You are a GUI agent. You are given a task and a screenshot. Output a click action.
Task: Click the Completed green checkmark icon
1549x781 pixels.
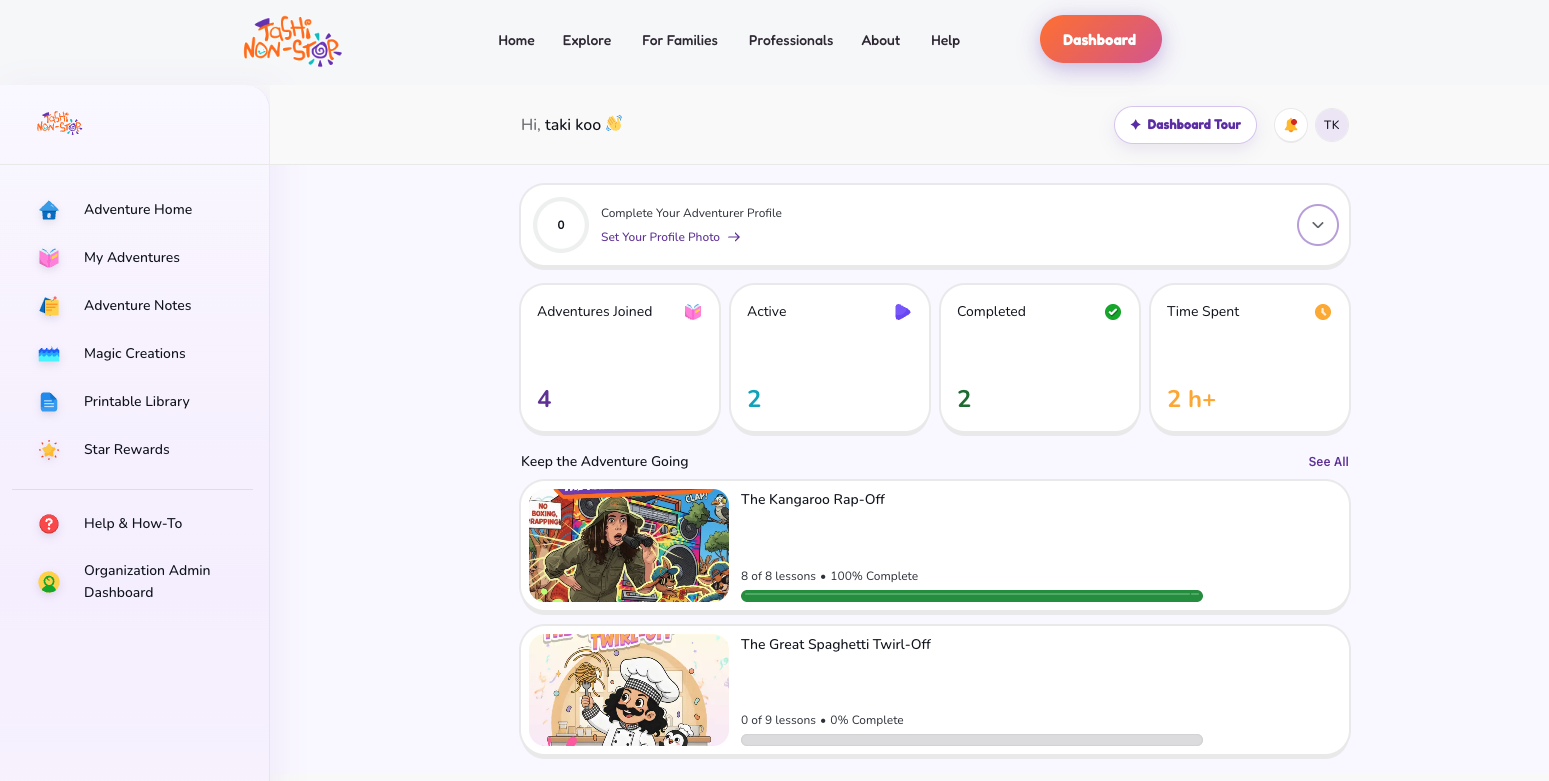(1113, 312)
